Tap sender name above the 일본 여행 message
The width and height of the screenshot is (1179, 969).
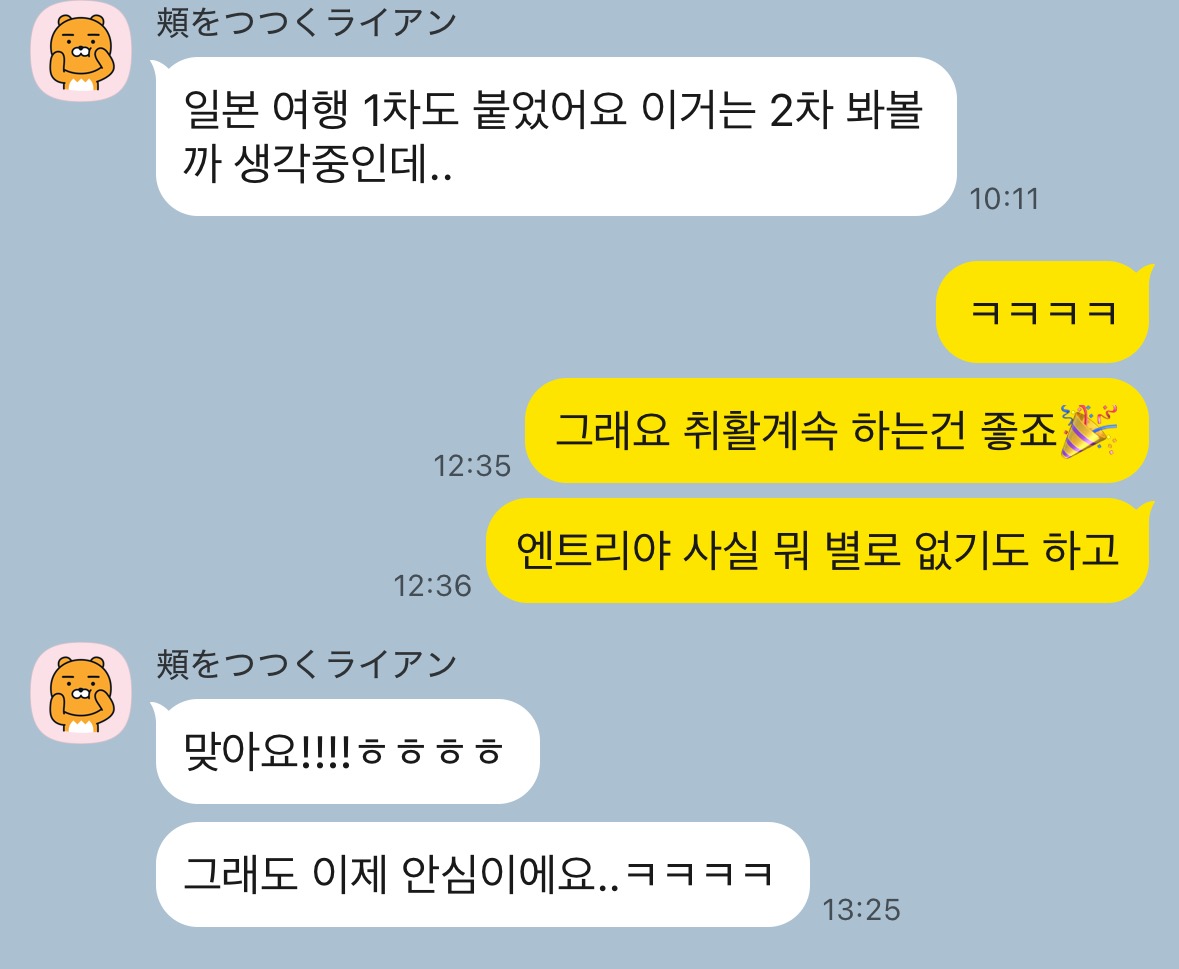coord(306,23)
